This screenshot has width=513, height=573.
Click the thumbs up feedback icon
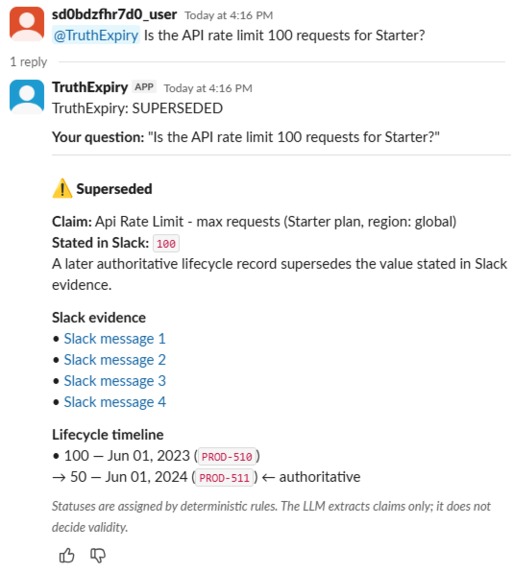[x=66, y=556]
